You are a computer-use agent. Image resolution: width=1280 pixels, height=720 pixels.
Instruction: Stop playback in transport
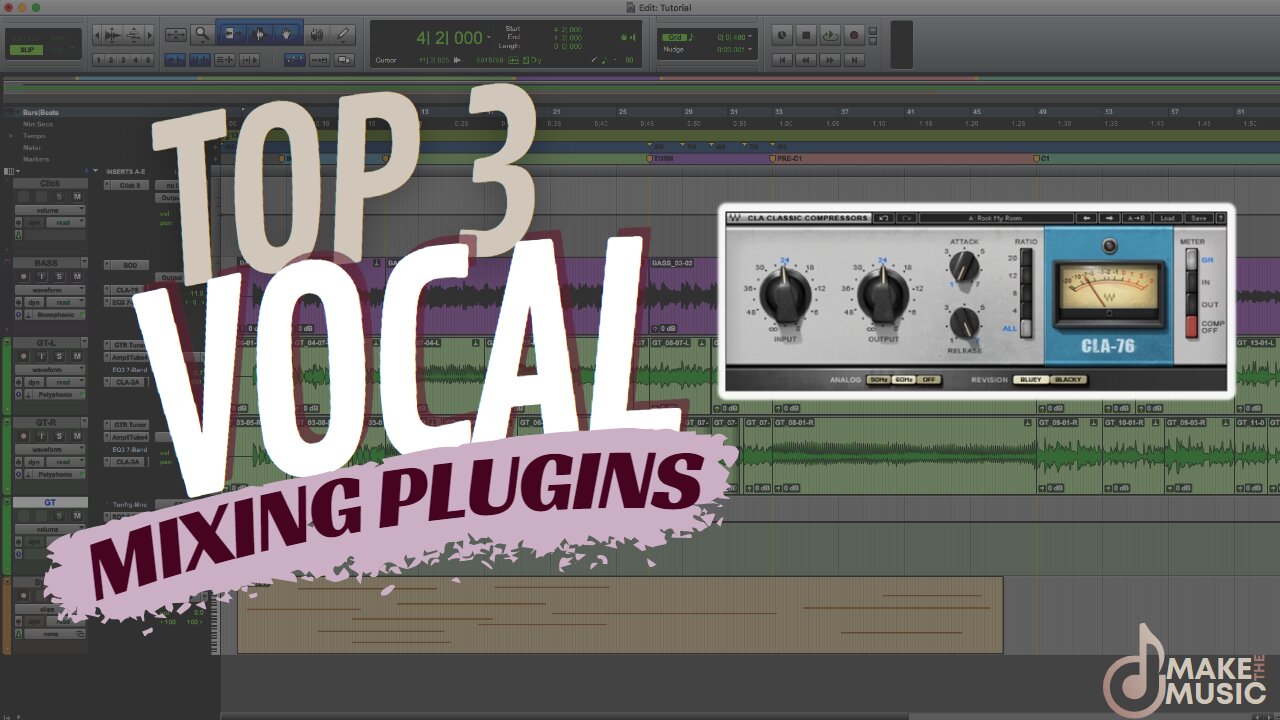(x=806, y=35)
